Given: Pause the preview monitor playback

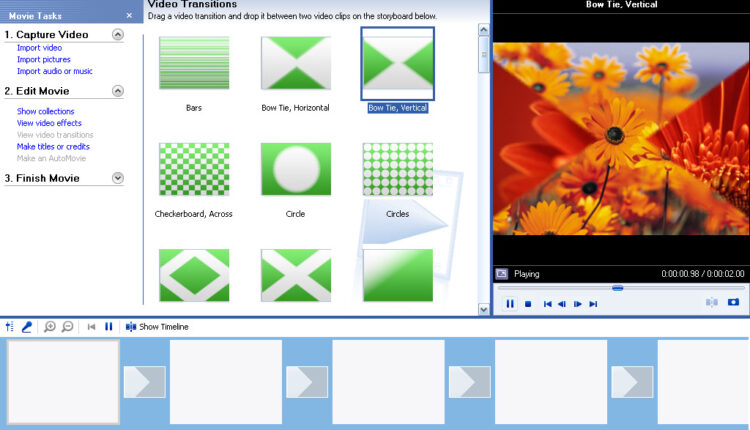Looking at the screenshot, I should coord(510,303).
